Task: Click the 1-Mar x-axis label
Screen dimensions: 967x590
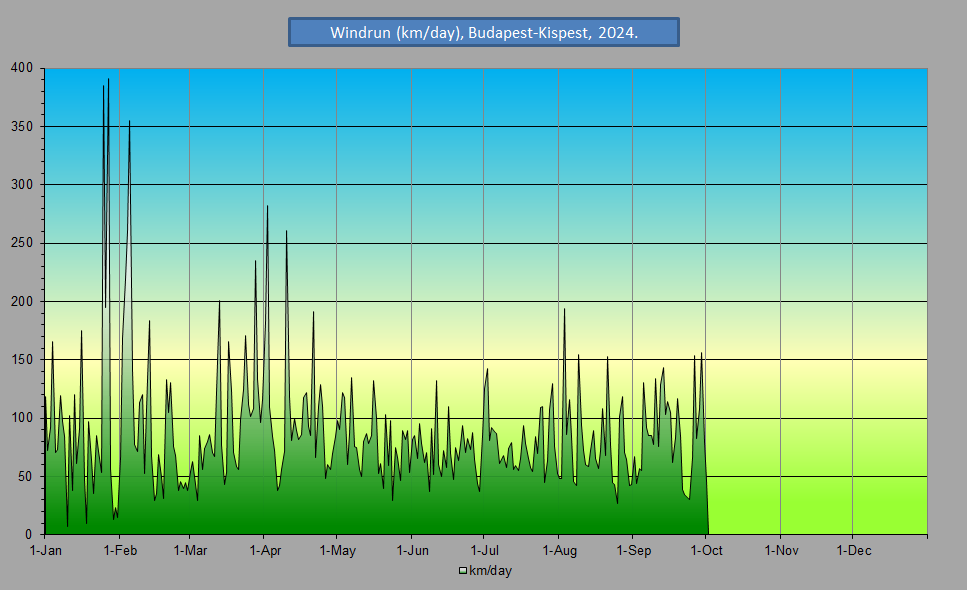Action: tap(190, 551)
